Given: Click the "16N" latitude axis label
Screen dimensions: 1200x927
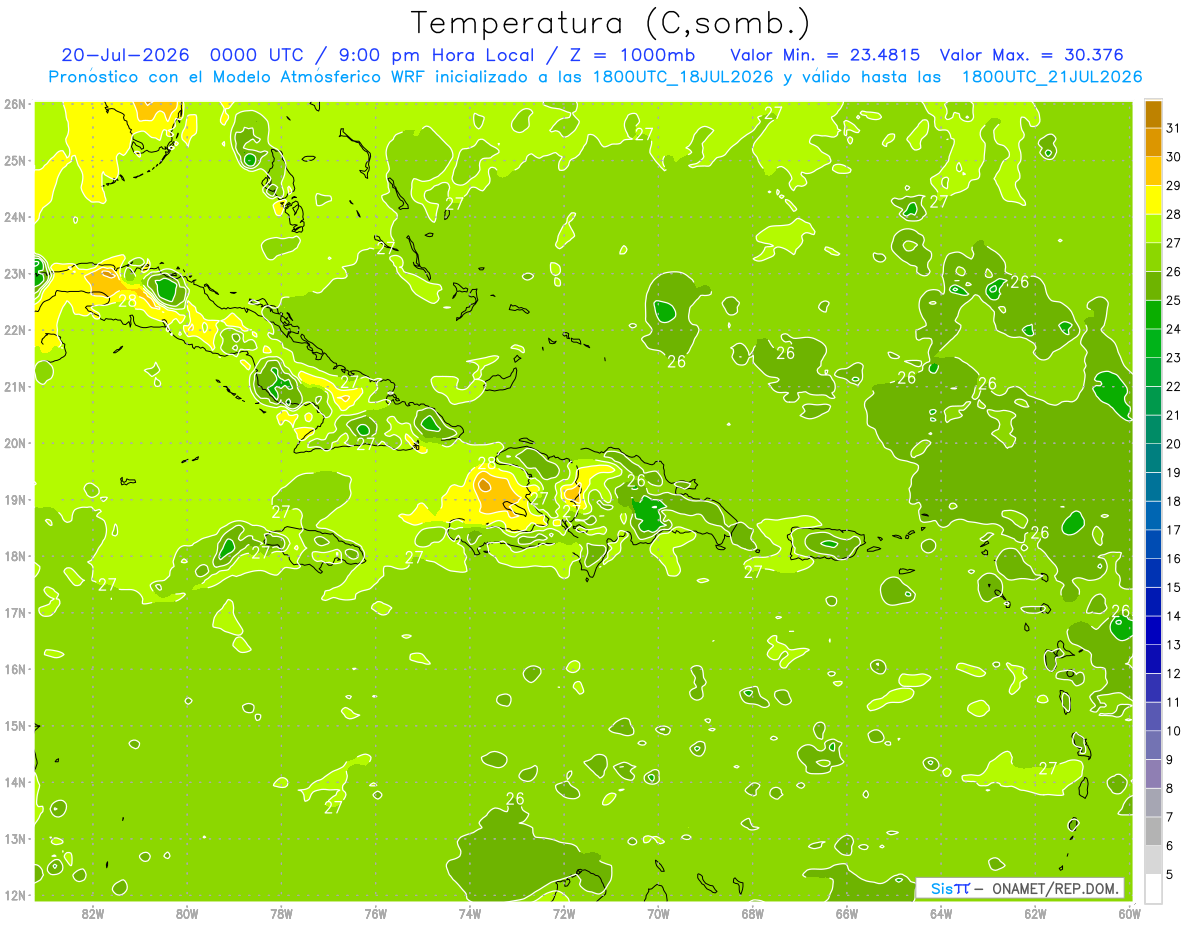Looking at the screenshot, I should [14, 669].
